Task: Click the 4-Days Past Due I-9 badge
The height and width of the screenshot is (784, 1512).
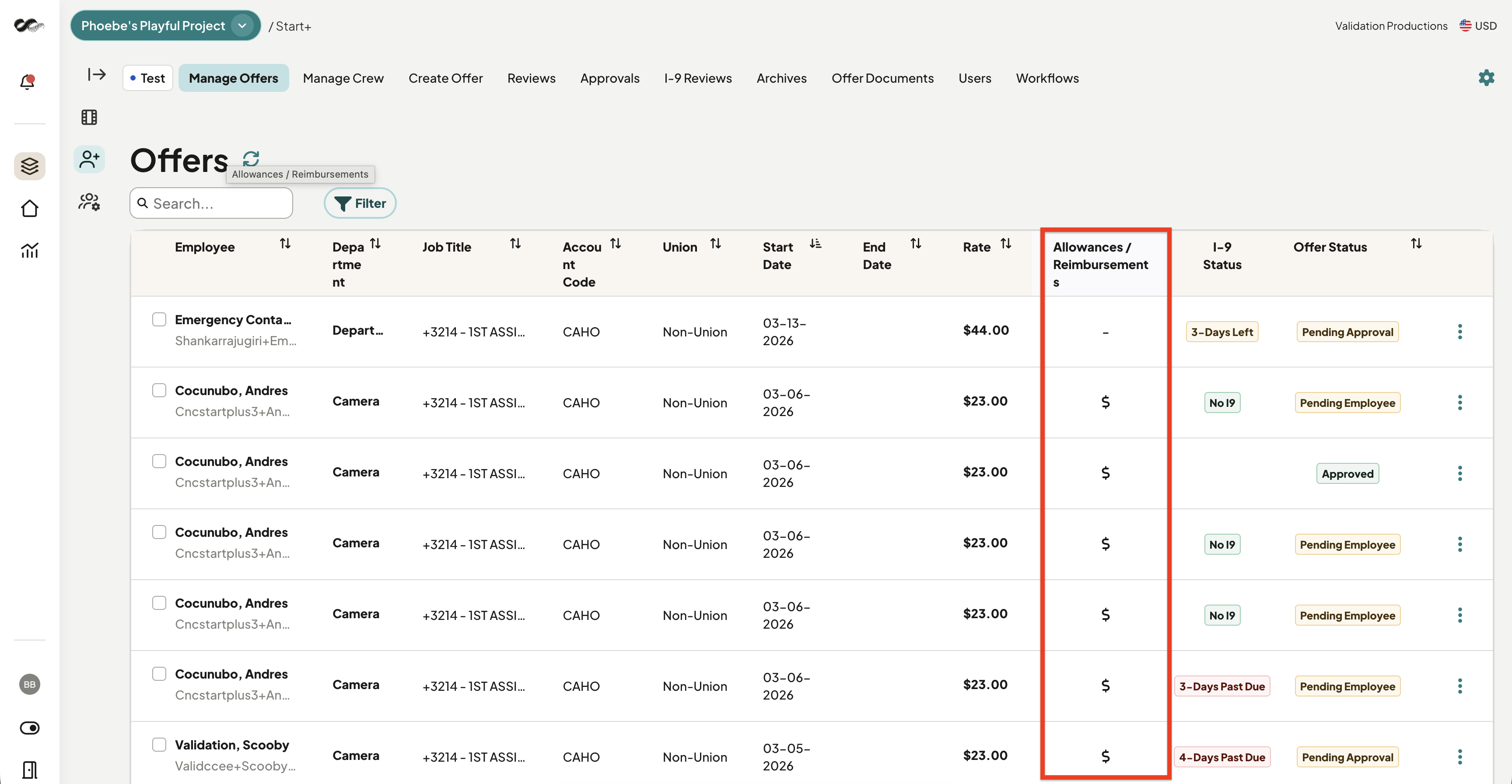Action: 1222,756
